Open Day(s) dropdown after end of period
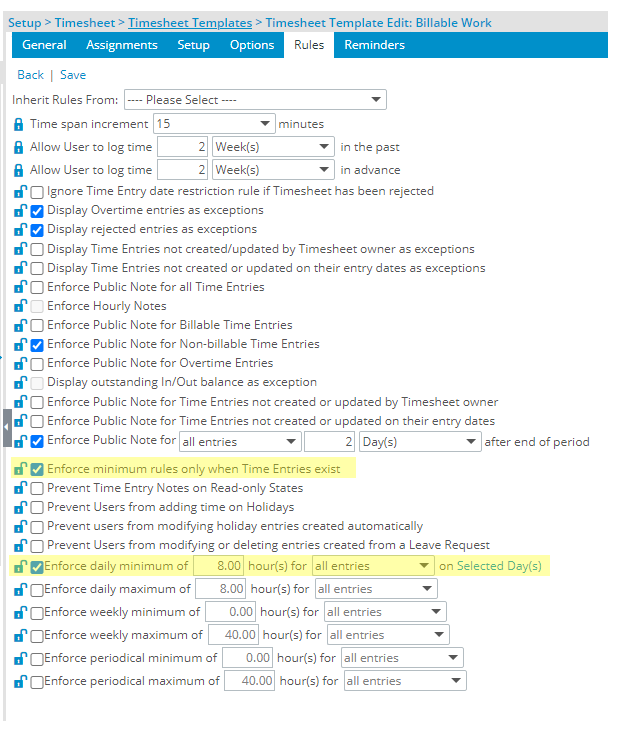 [420, 442]
